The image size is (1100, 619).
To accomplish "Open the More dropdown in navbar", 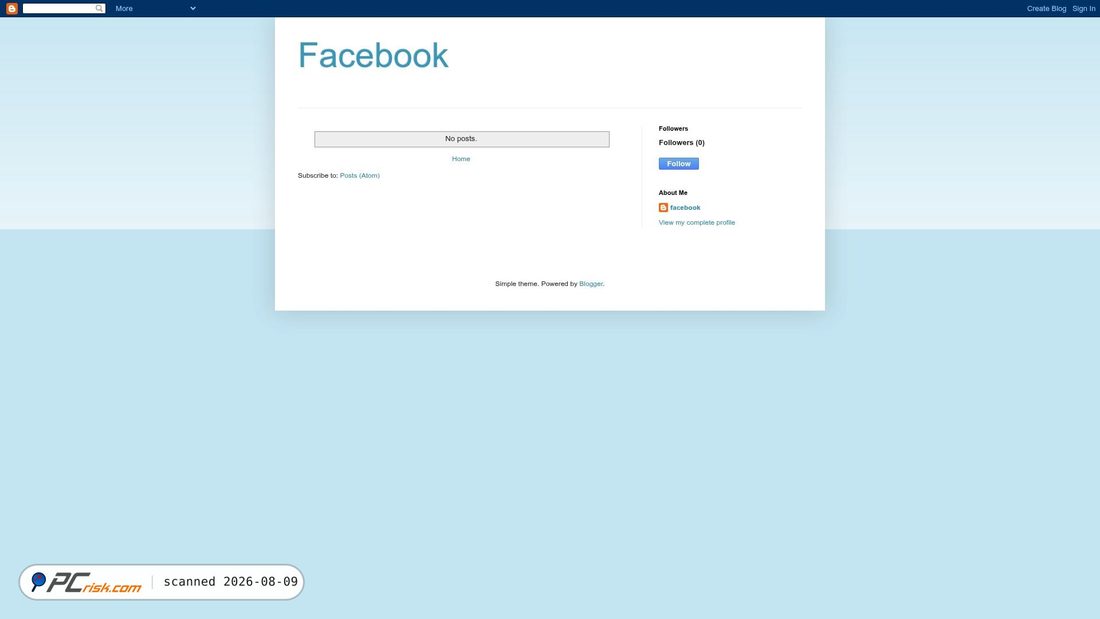I will 155,8.
